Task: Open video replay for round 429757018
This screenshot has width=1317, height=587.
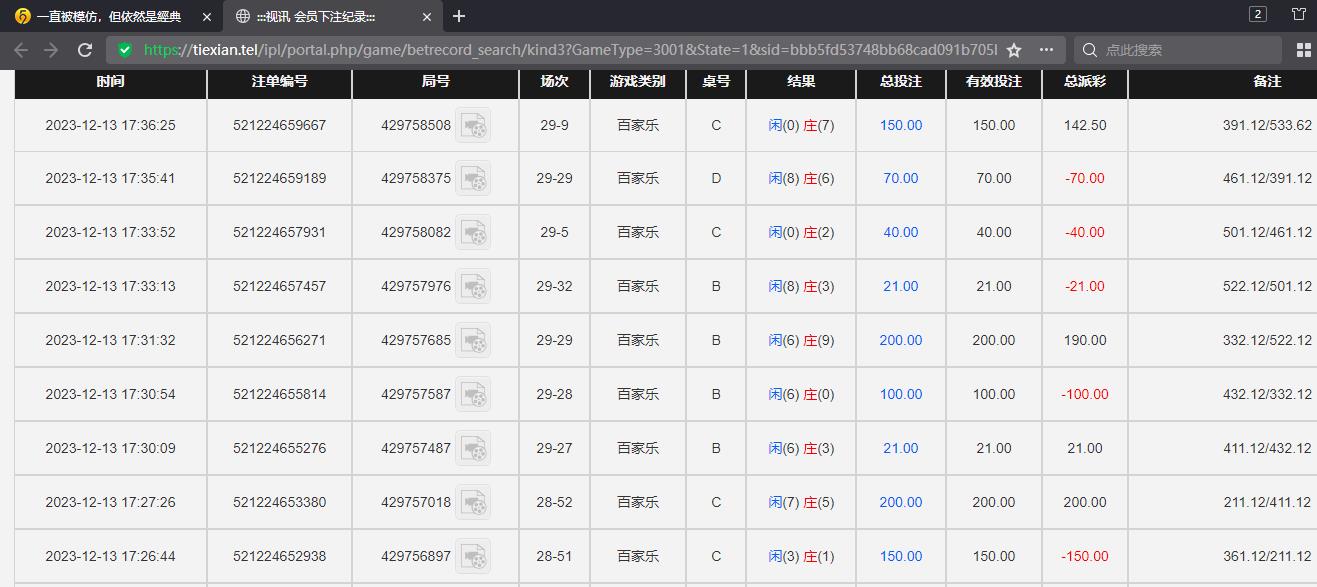Action: point(473,503)
